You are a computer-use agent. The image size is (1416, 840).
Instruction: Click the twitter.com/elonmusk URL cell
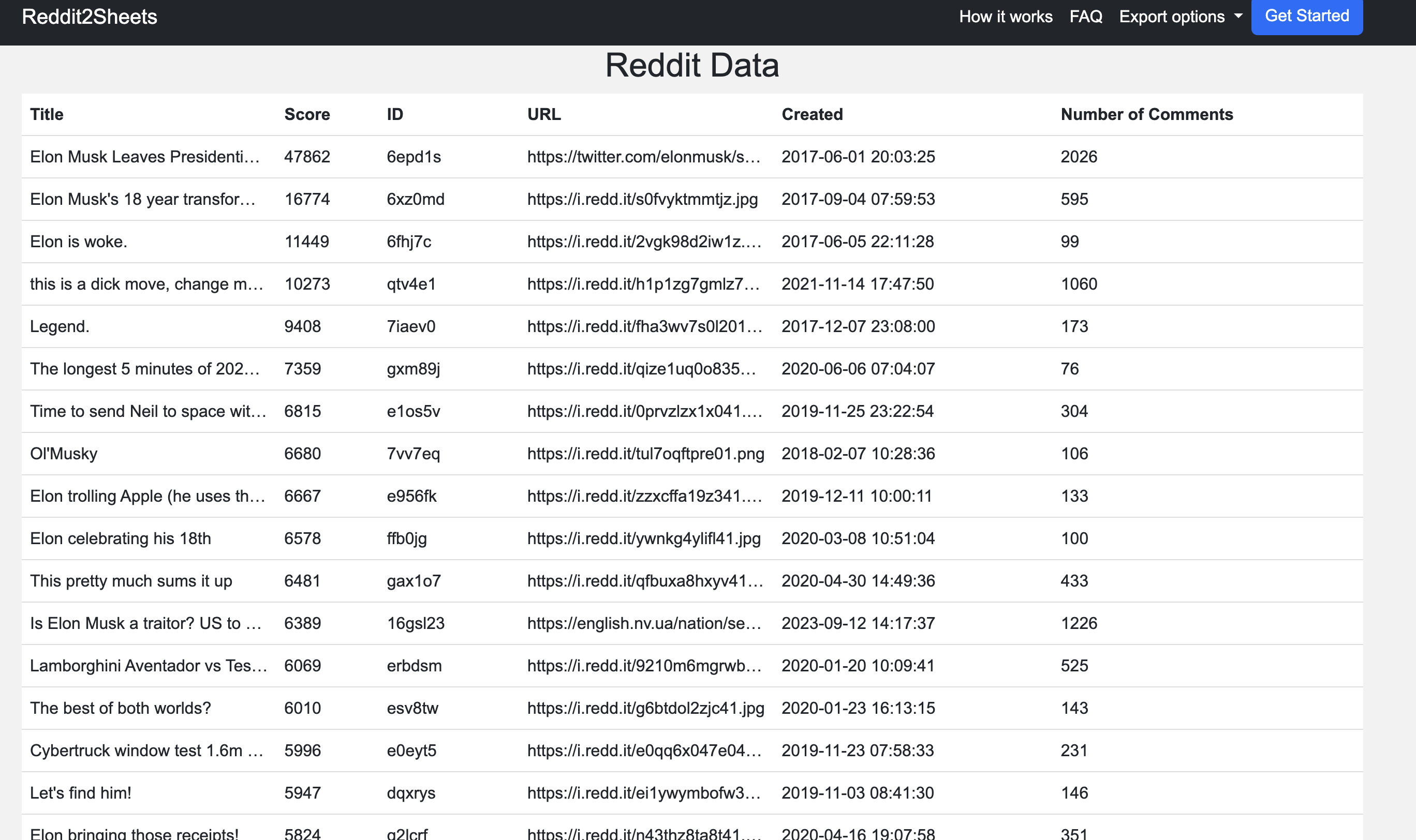(644, 157)
